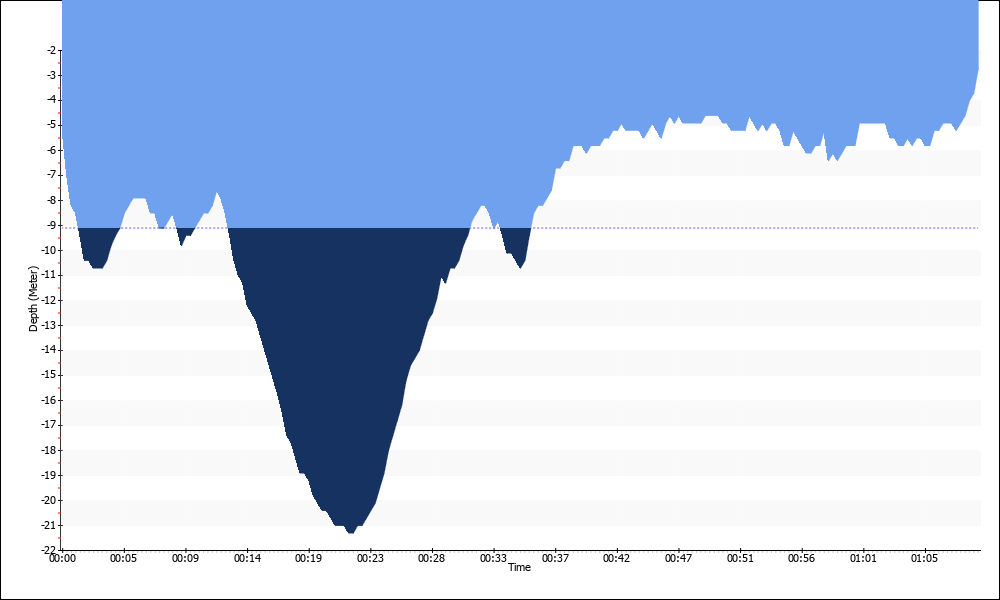Click the -18 depth tick label

tap(49, 450)
